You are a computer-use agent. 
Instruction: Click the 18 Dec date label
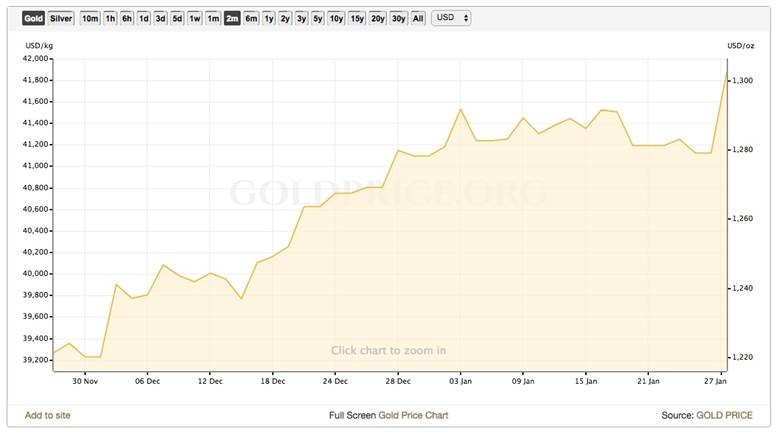point(273,381)
